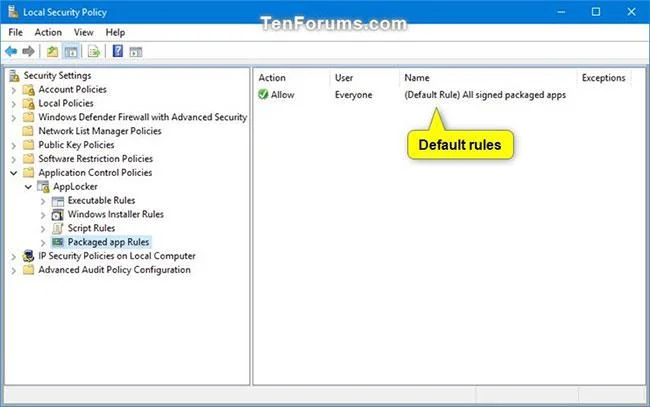Select 'Packaged app Rules' tree label
The image size is (650, 407).
point(108,242)
